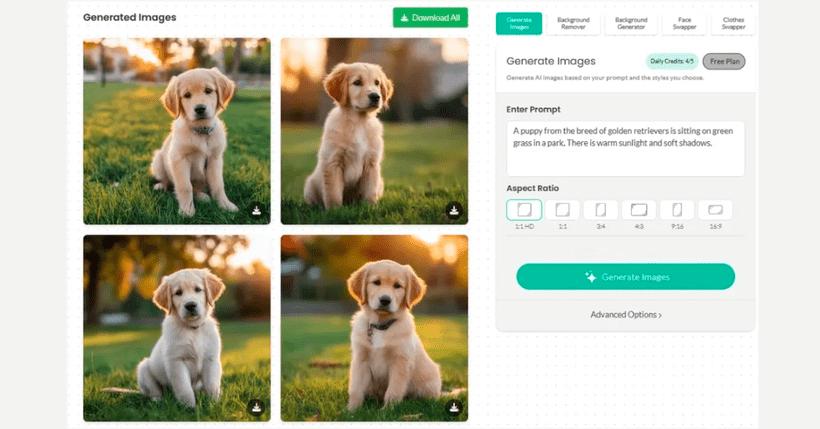820x429 pixels.
Task: Expand Advanced Options
Action: coord(625,315)
